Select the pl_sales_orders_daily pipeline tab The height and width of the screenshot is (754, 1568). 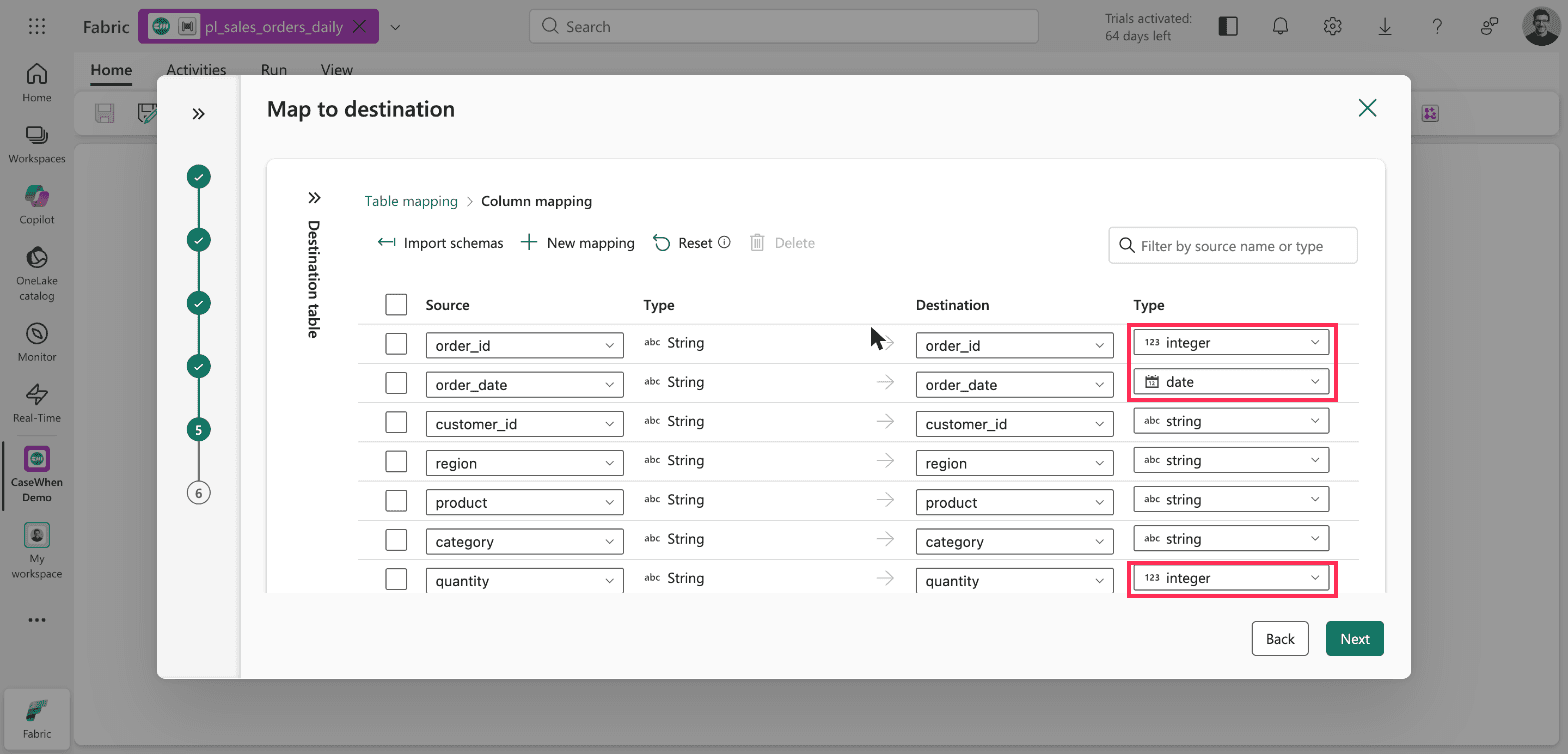(258, 27)
